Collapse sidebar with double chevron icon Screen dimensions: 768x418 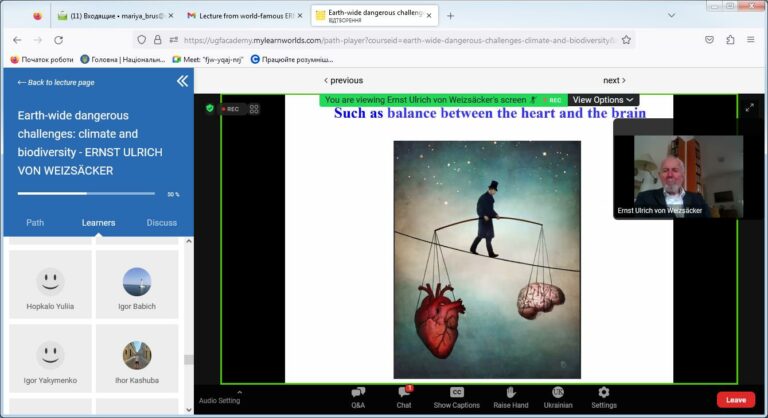tap(182, 81)
